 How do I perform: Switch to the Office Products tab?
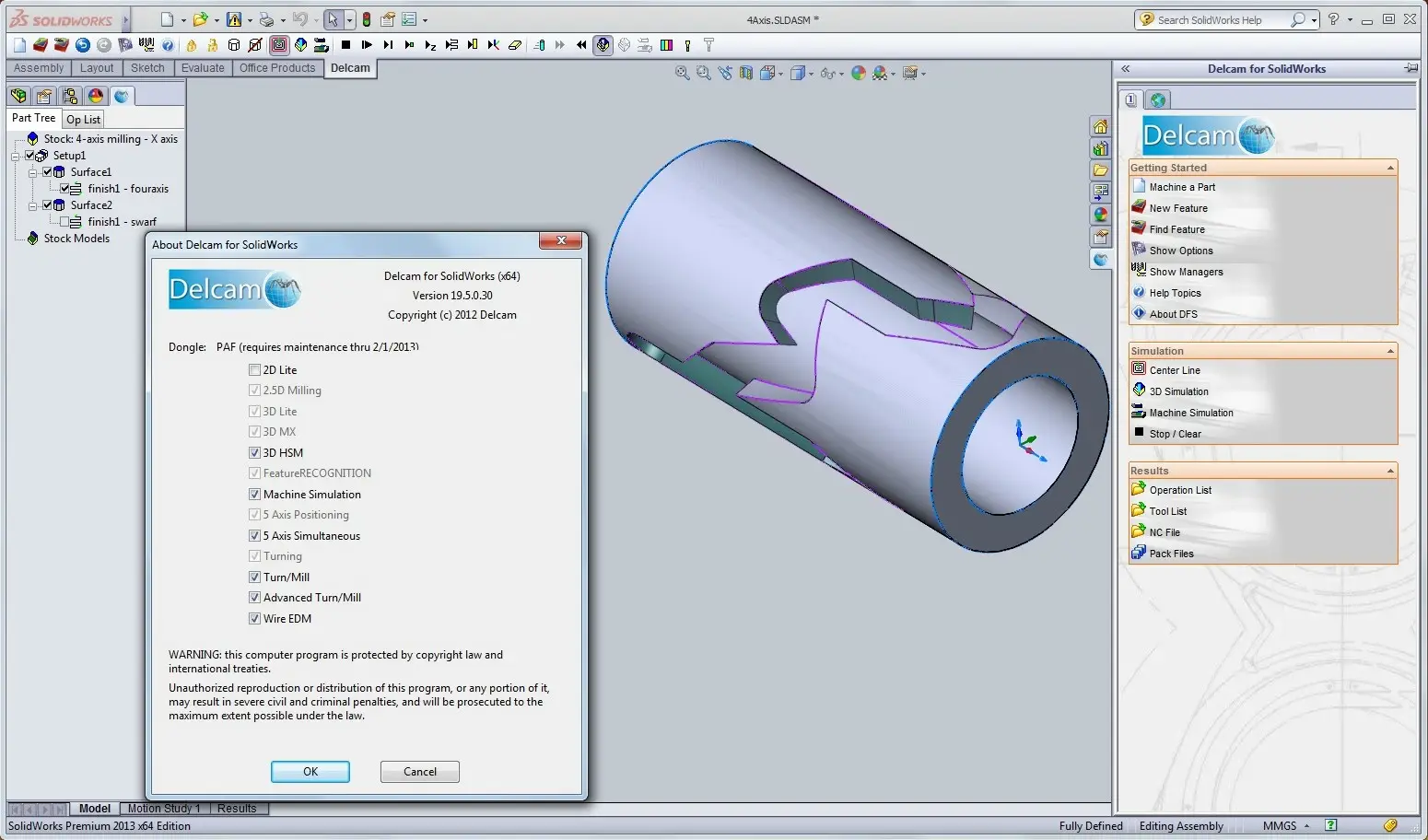tap(277, 68)
